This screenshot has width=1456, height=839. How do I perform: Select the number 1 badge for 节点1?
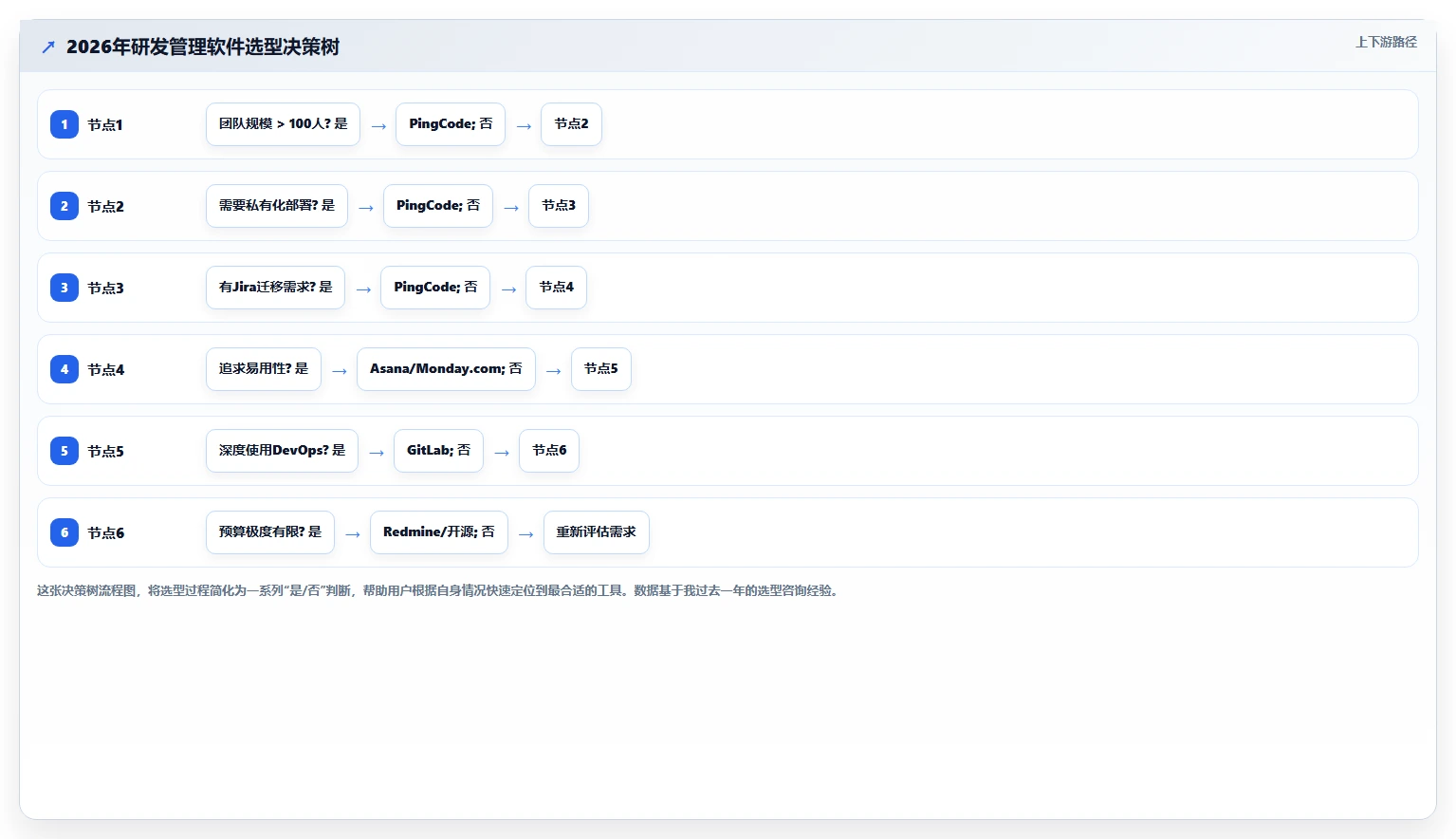coord(65,124)
